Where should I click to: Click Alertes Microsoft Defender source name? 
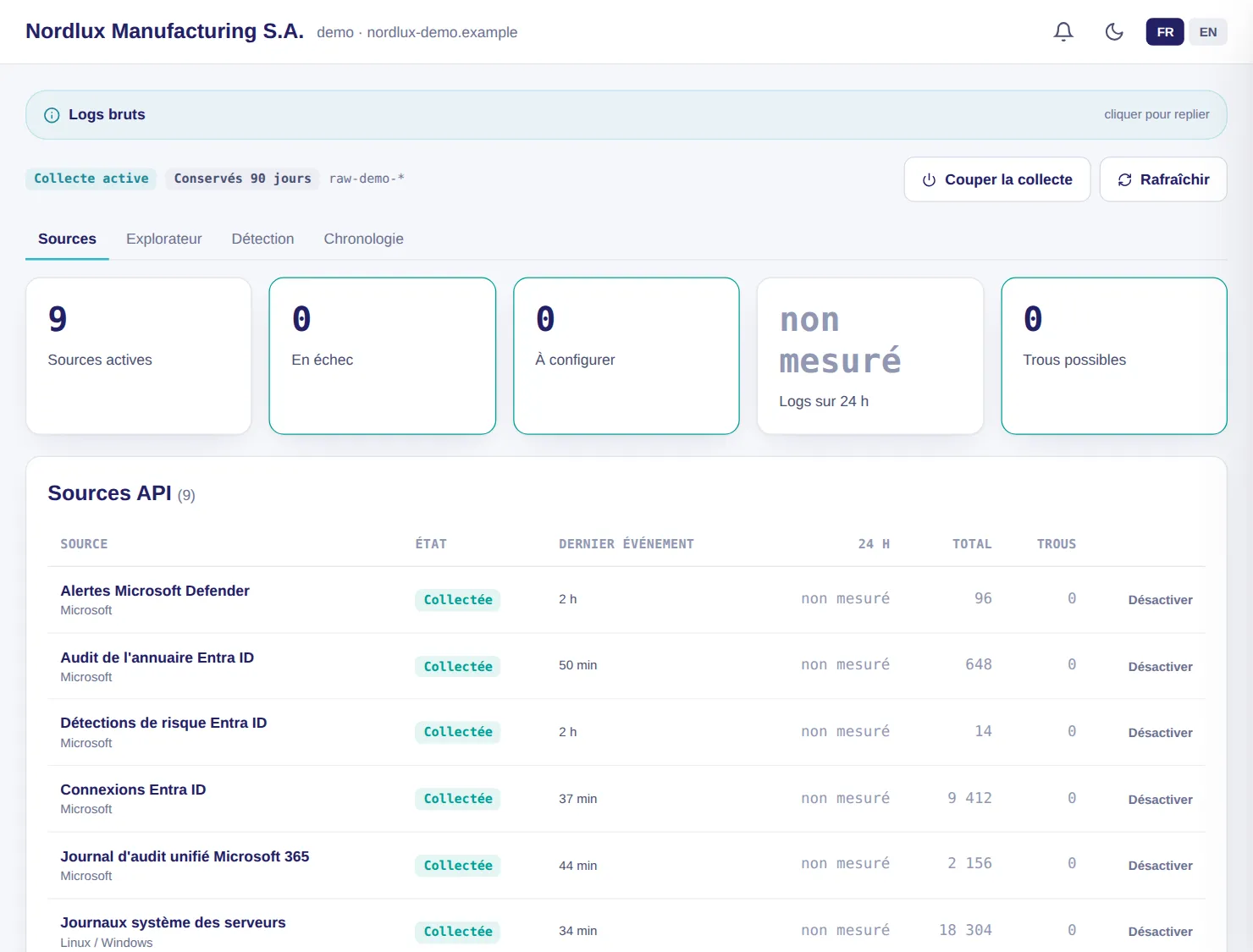coord(155,591)
